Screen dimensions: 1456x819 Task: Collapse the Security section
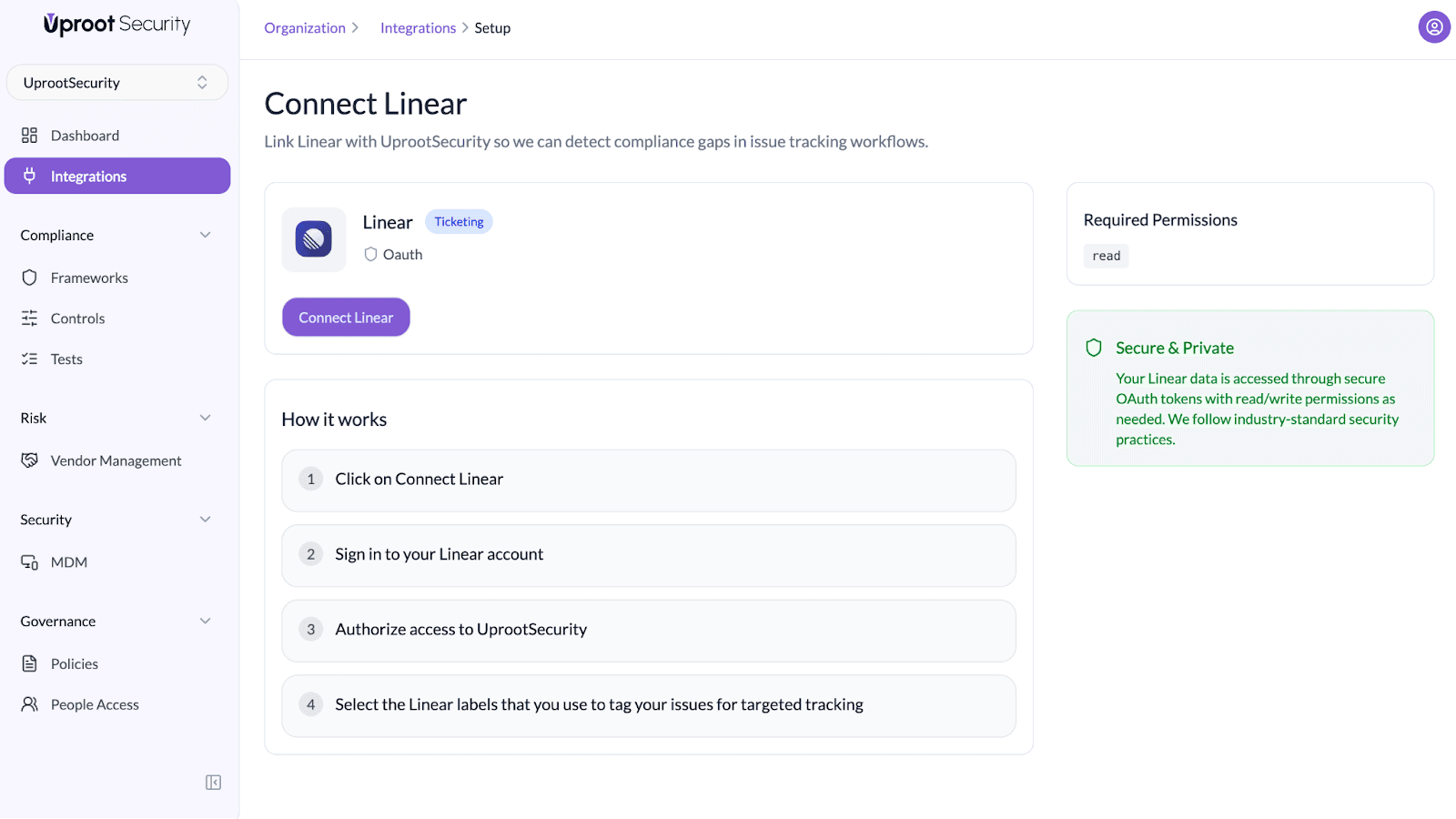[x=205, y=520]
